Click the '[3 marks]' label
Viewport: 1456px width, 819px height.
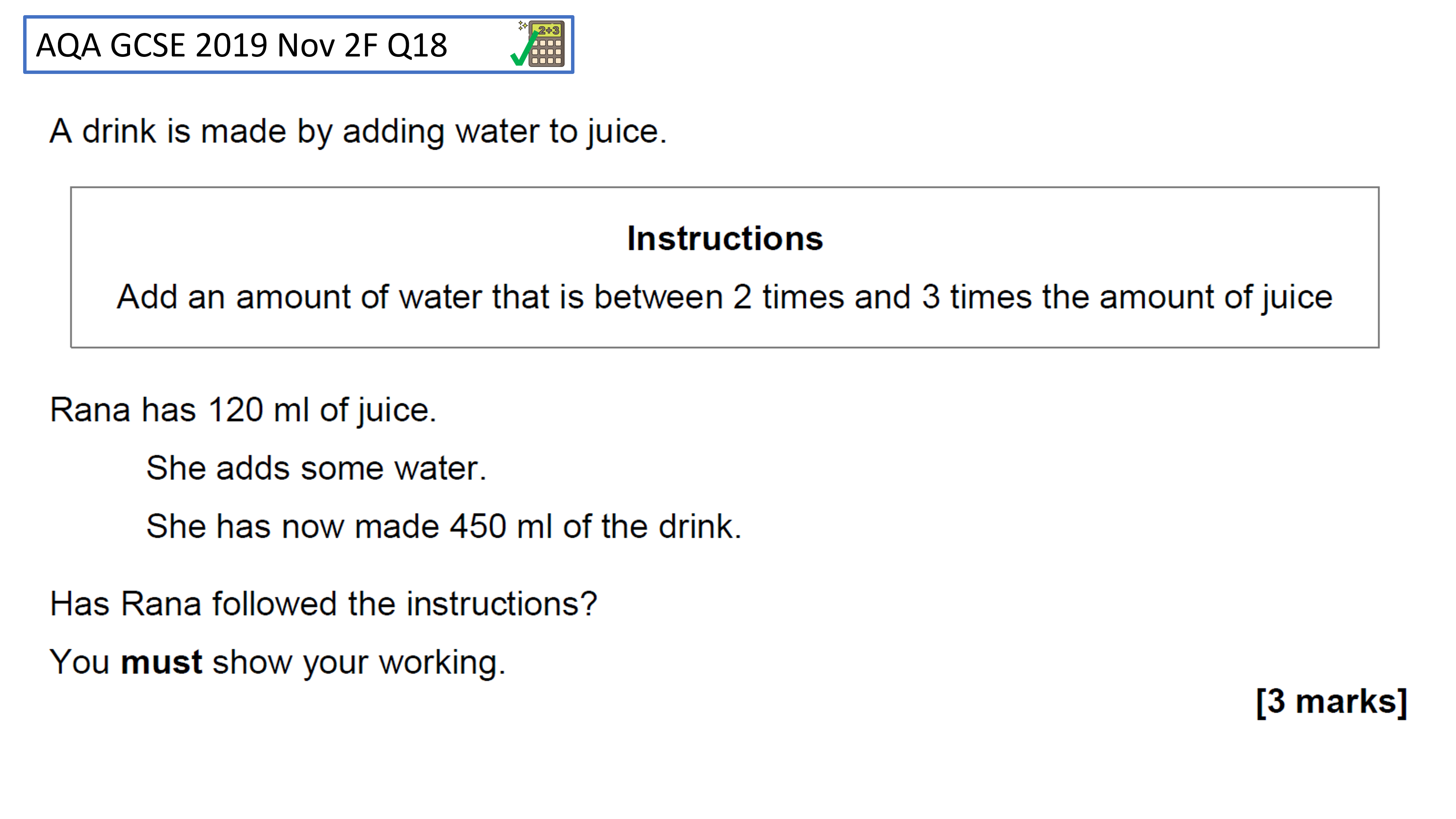pos(1331,701)
